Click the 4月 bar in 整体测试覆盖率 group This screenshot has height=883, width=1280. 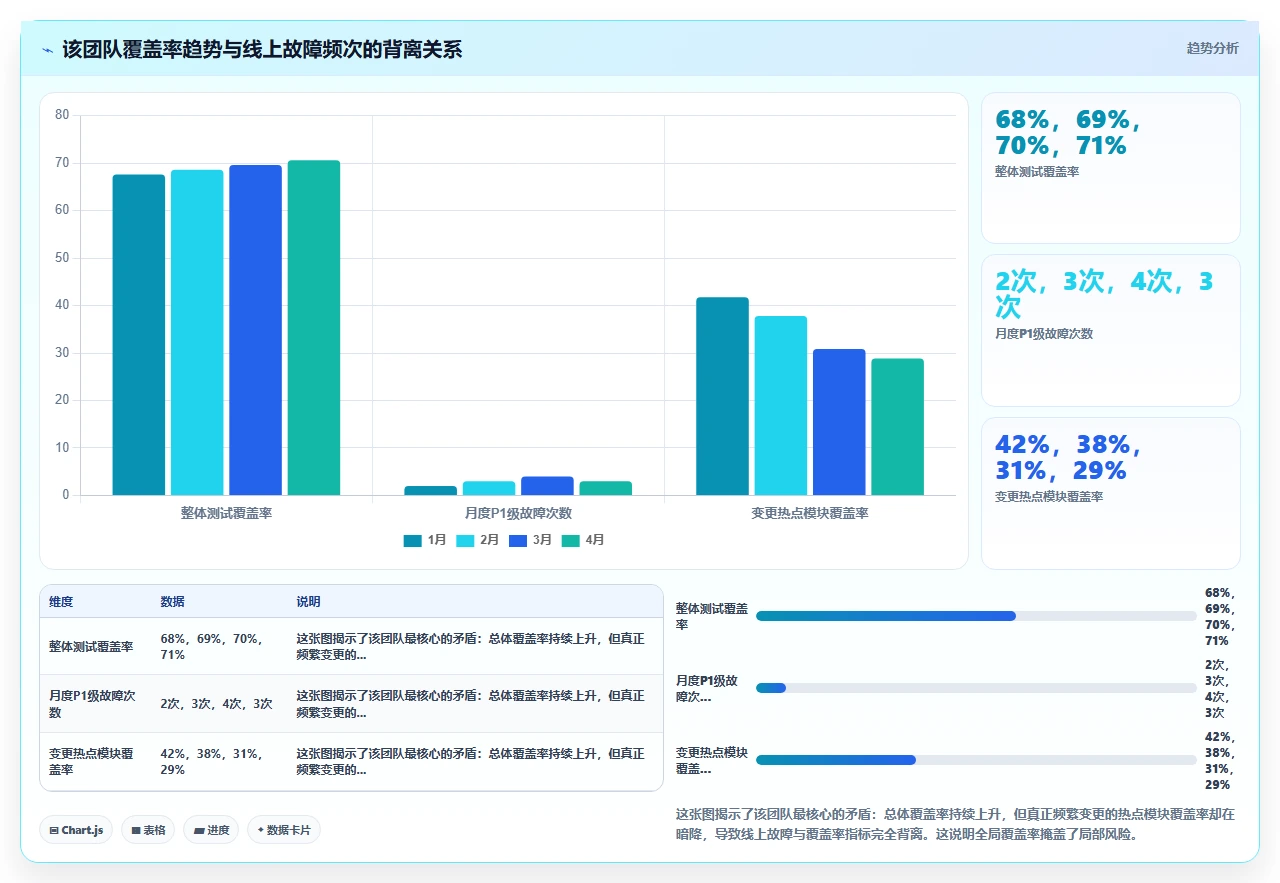coord(314,328)
